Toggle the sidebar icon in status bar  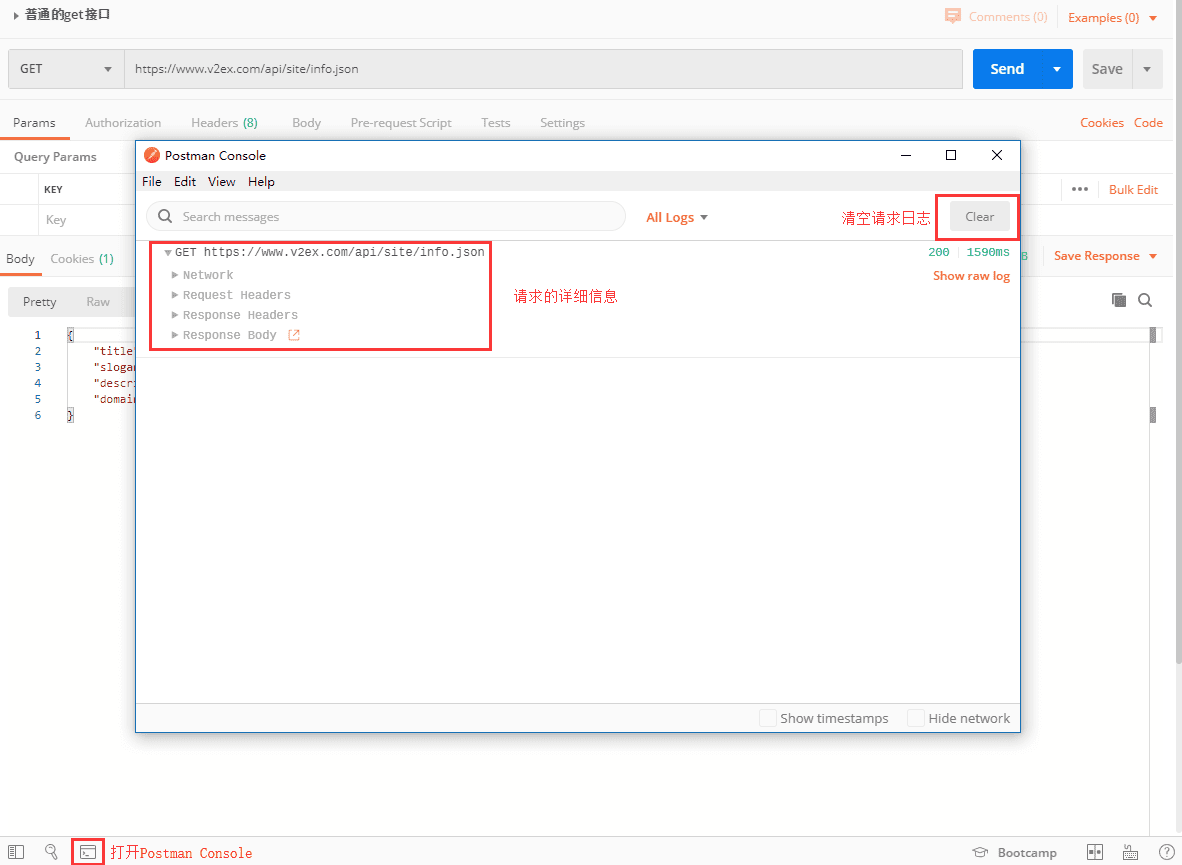tap(17, 852)
